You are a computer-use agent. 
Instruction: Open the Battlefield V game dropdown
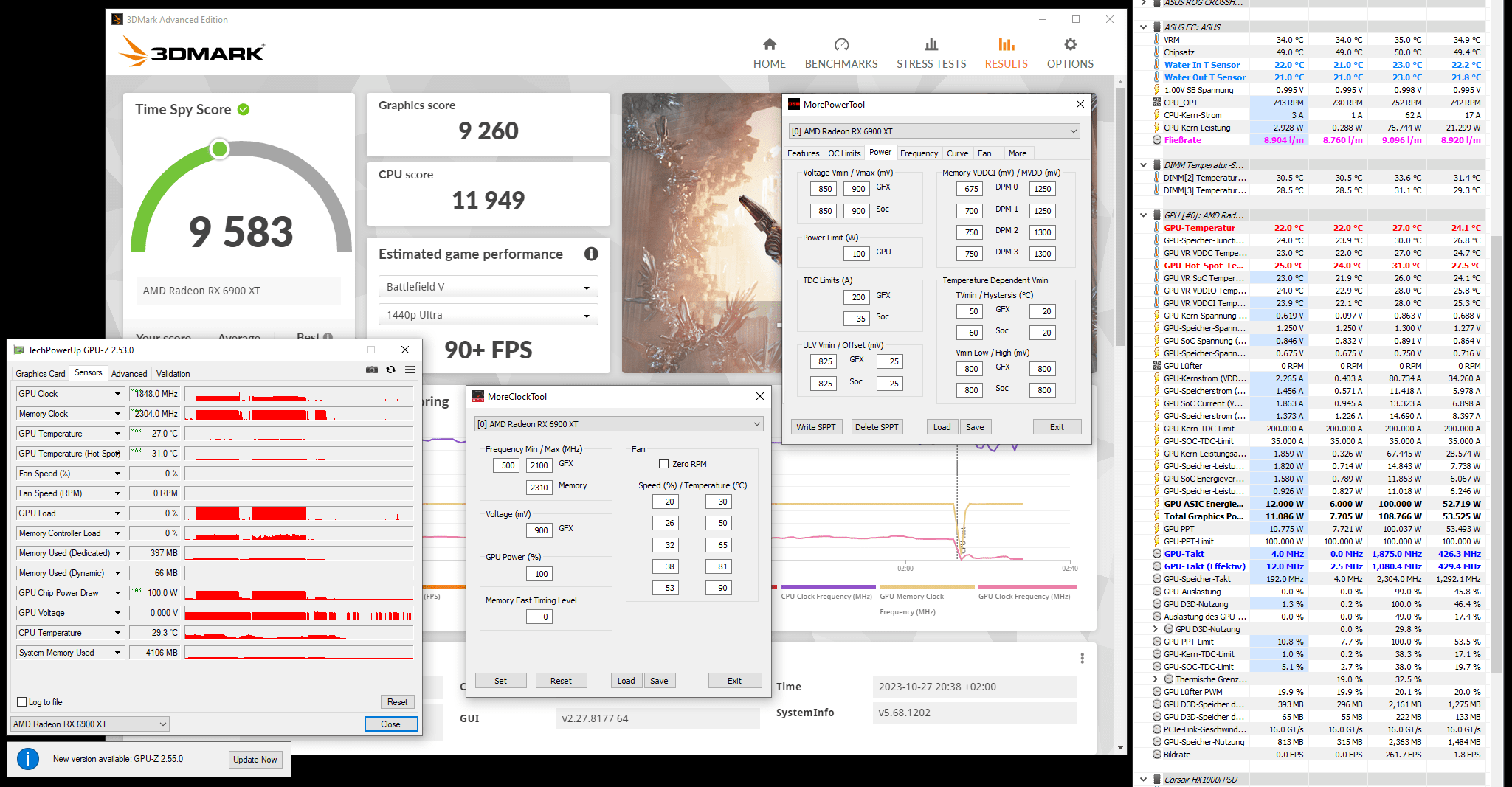click(x=488, y=287)
